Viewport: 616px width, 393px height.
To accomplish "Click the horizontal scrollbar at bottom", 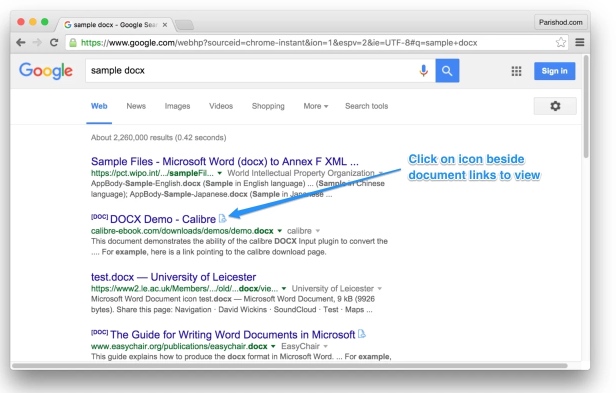I will 290,365.
